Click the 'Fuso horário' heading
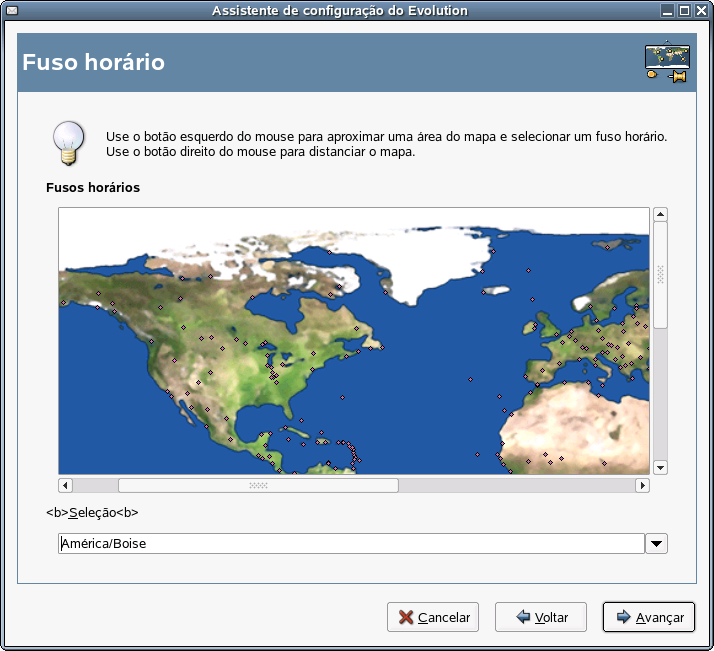 93,62
